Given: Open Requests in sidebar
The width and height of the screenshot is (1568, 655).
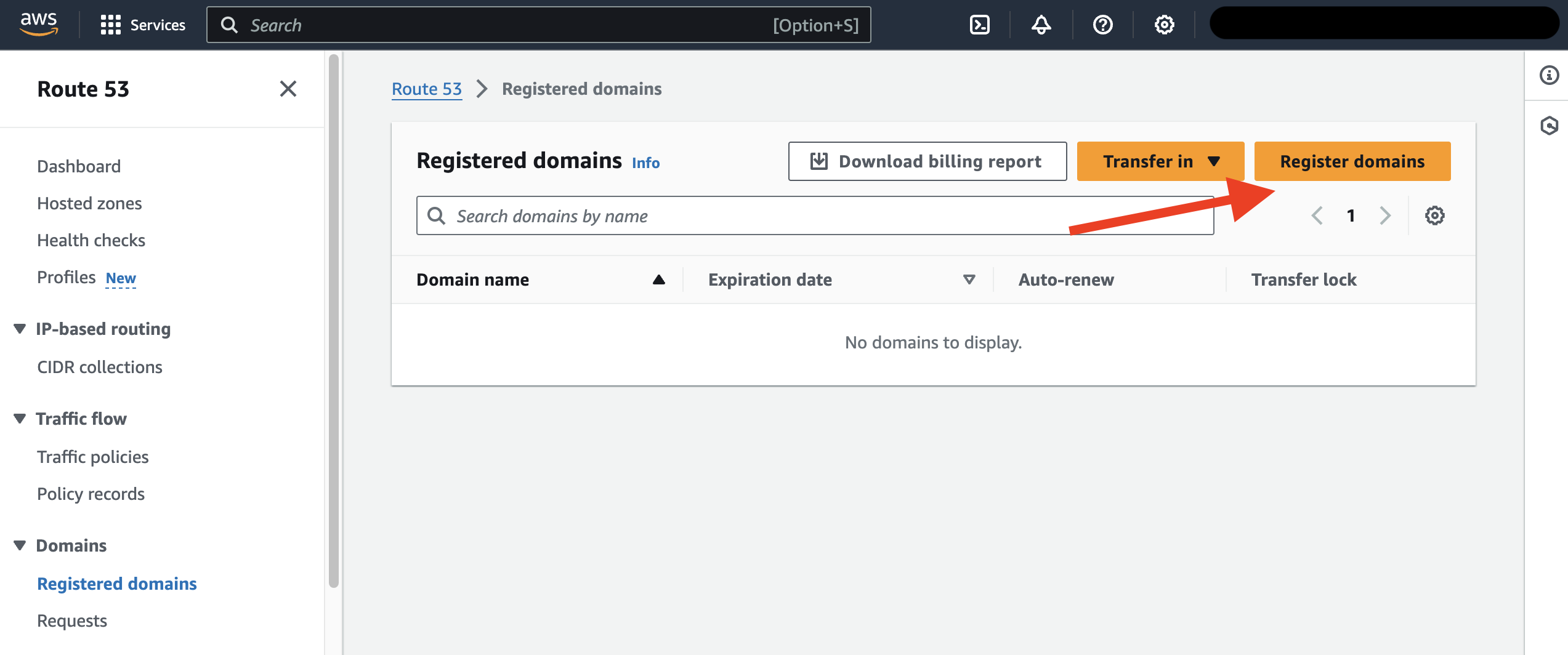Looking at the screenshot, I should click(x=72, y=621).
